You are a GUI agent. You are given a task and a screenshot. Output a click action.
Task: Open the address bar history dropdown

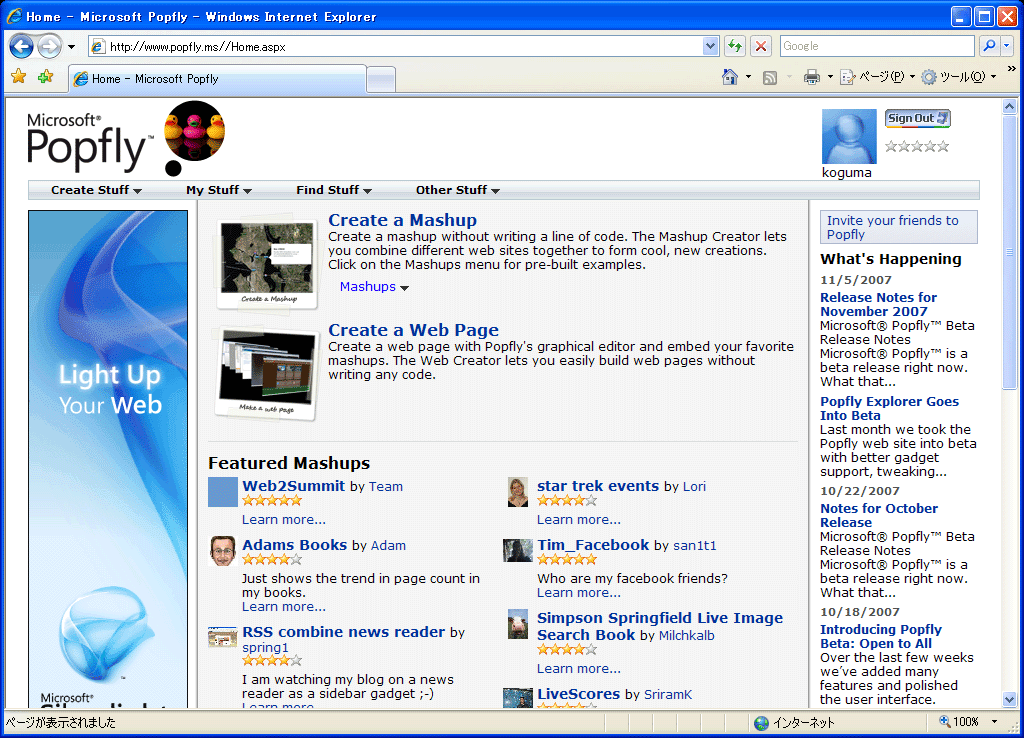pos(711,46)
